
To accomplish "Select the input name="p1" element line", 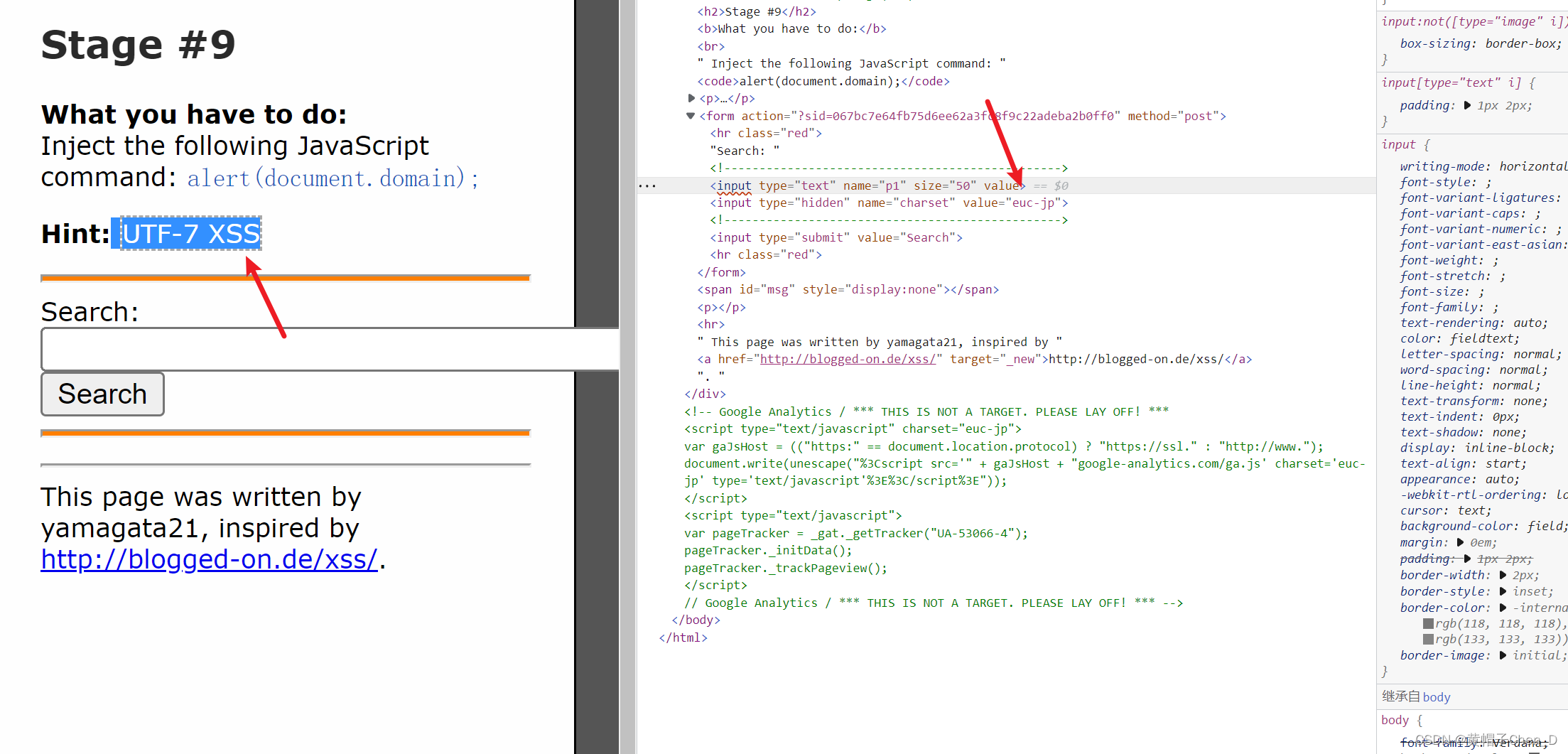I will (x=867, y=186).
